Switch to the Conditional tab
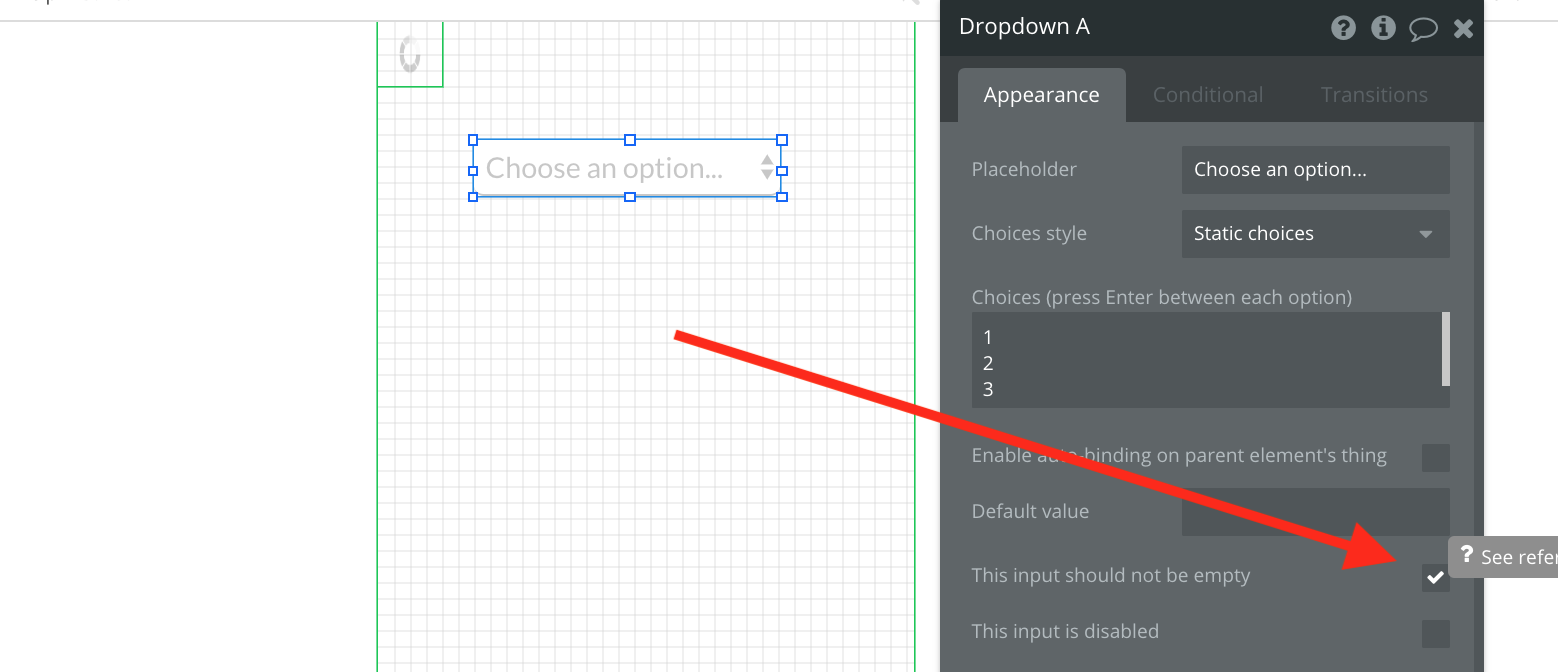Viewport: 1558px width, 672px height. click(1208, 95)
